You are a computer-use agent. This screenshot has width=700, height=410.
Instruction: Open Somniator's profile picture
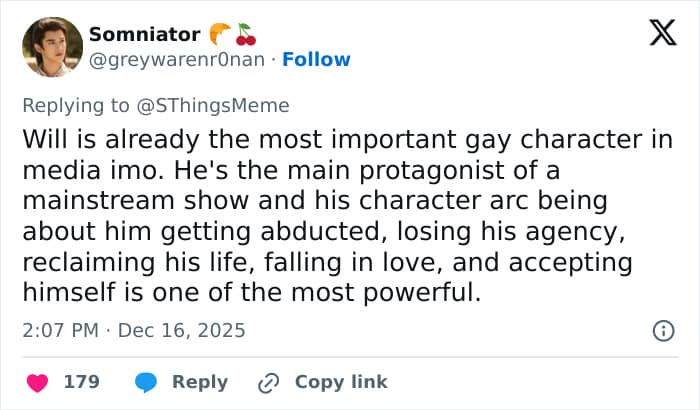coord(51,47)
